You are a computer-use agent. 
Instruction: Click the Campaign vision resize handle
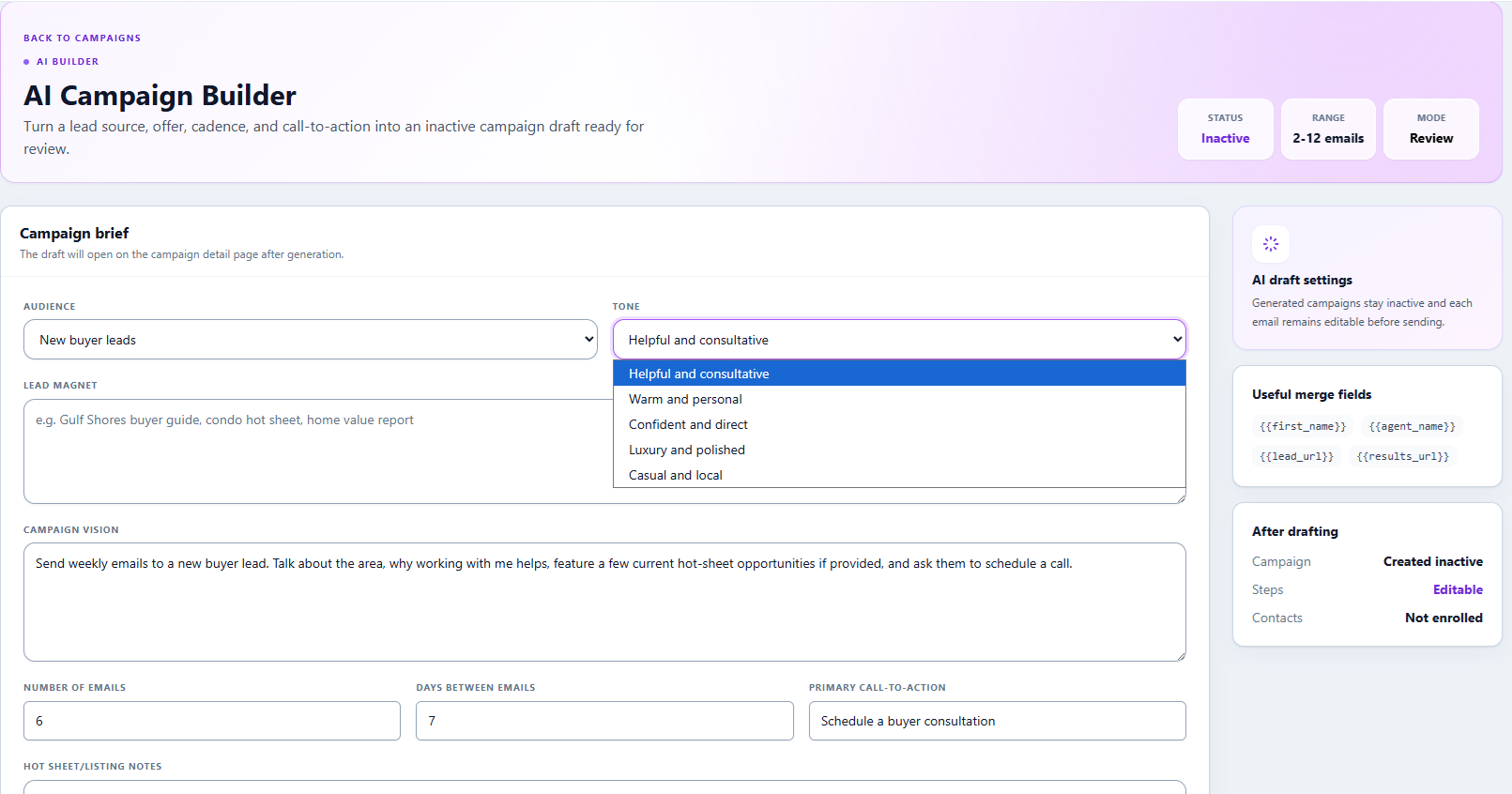1181,656
